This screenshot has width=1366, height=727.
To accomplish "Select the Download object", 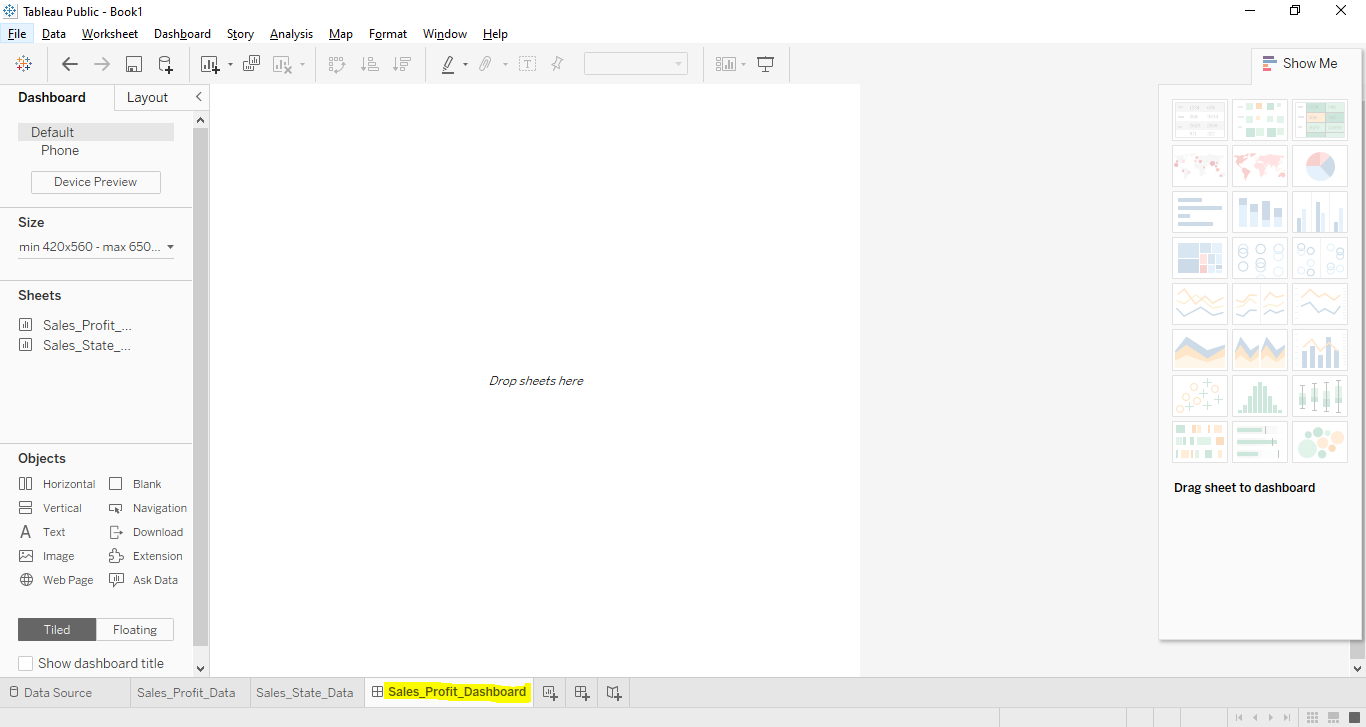I will pos(146,532).
